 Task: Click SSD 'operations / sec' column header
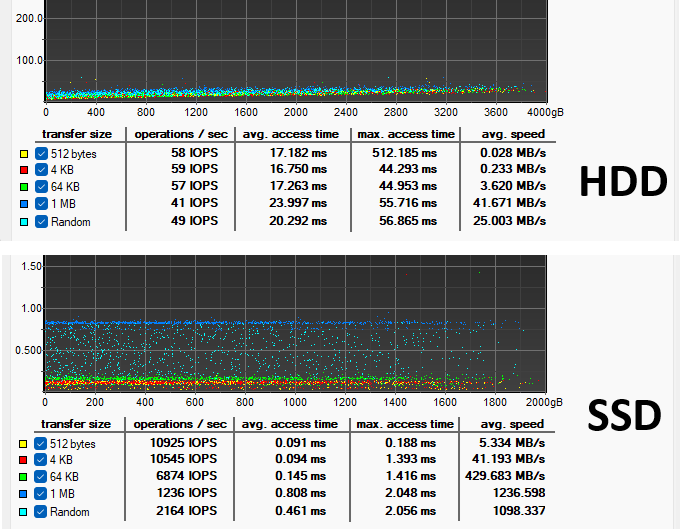tap(180, 424)
